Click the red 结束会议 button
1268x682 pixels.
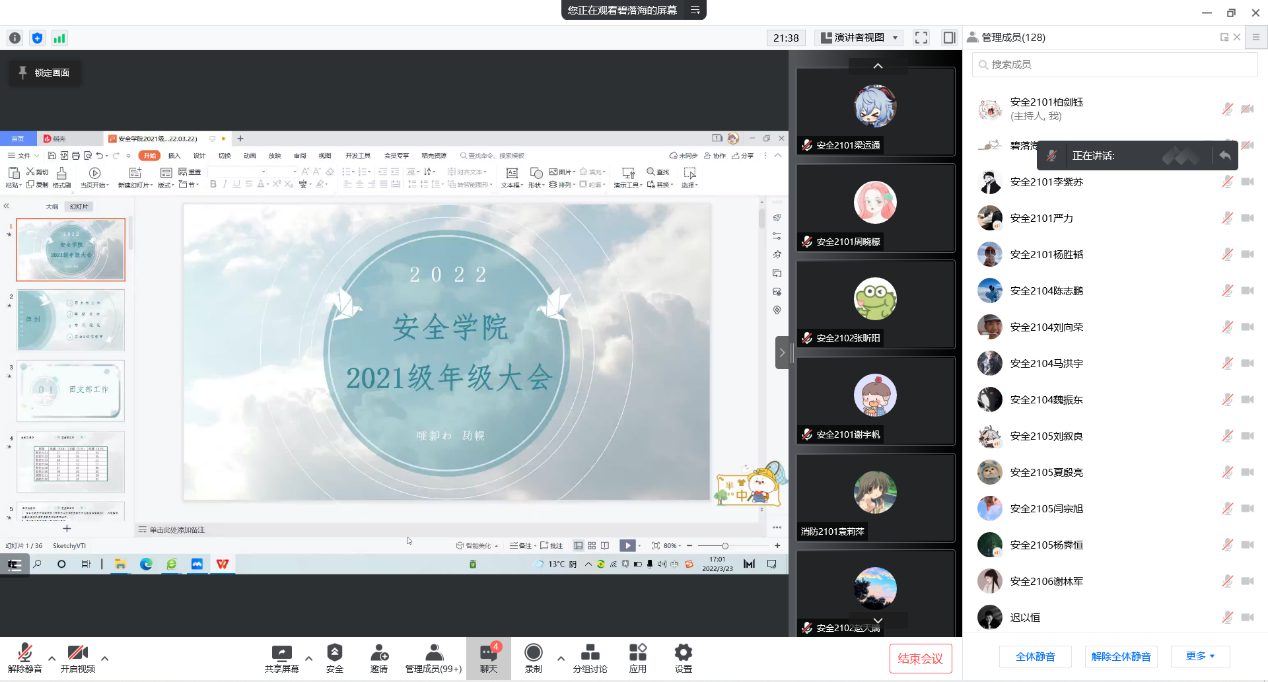(x=920, y=658)
